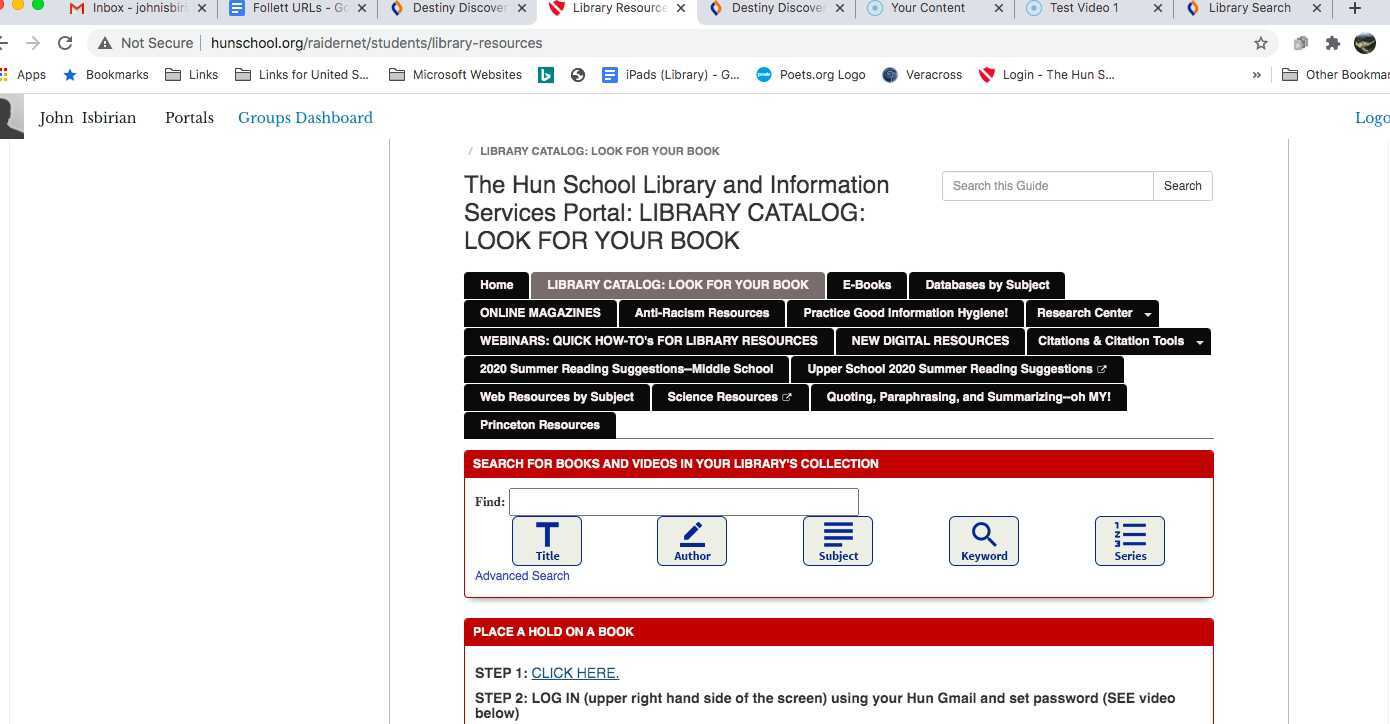Image resolution: width=1390 pixels, height=724 pixels.
Task: Focus the Search this Guide field
Action: 1047,186
